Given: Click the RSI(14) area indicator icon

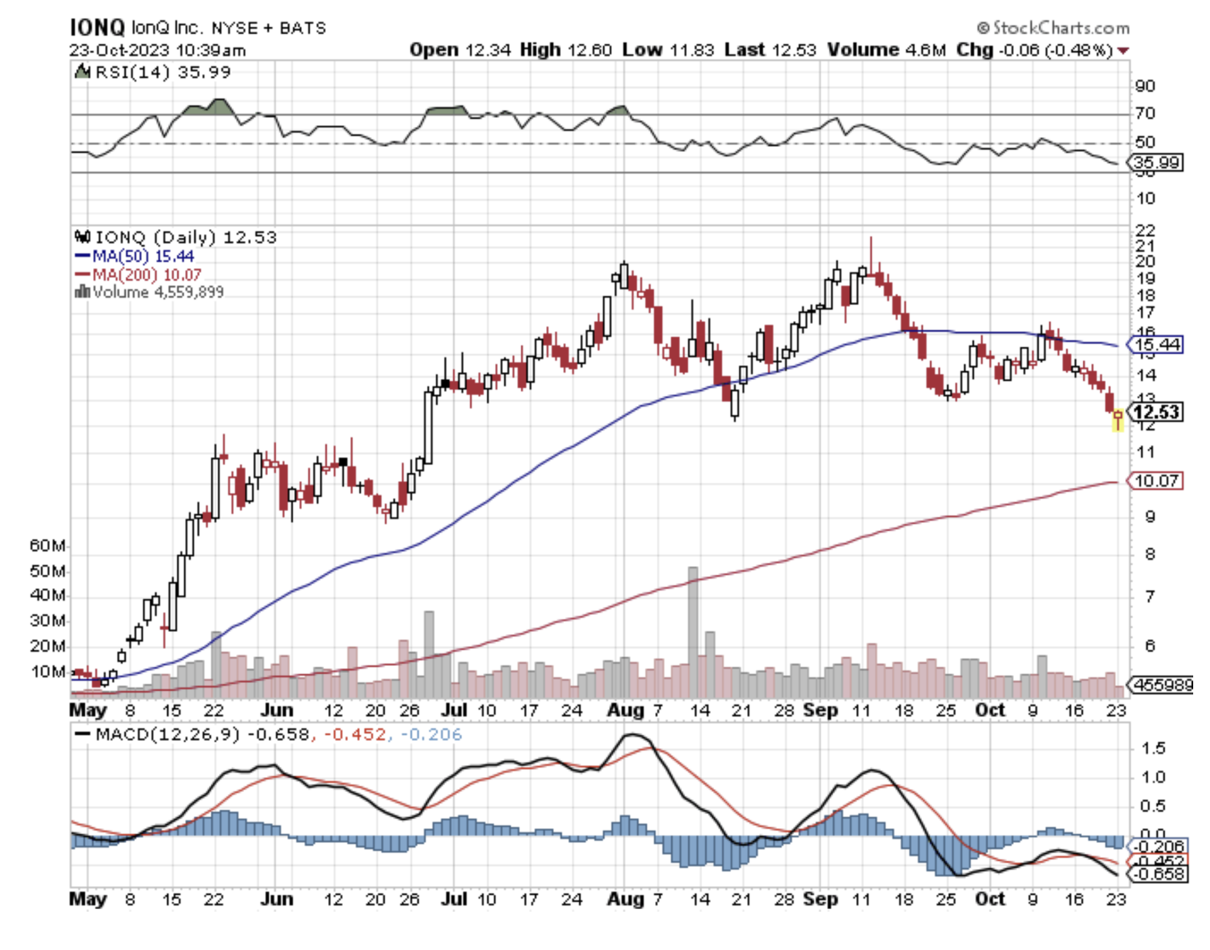Looking at the screenshot, I should (82, 72).
